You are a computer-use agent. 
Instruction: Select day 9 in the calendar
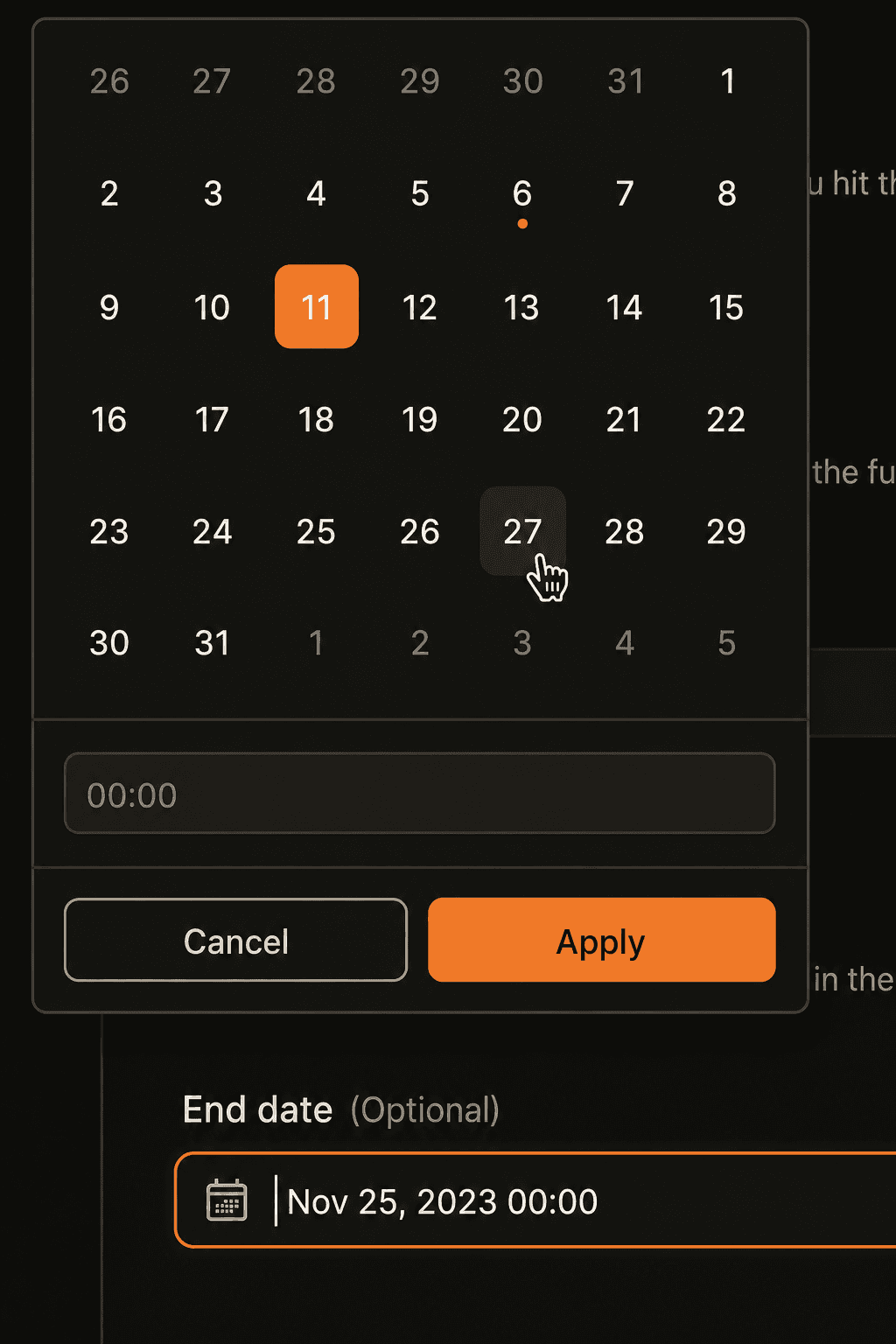point(109,307)
